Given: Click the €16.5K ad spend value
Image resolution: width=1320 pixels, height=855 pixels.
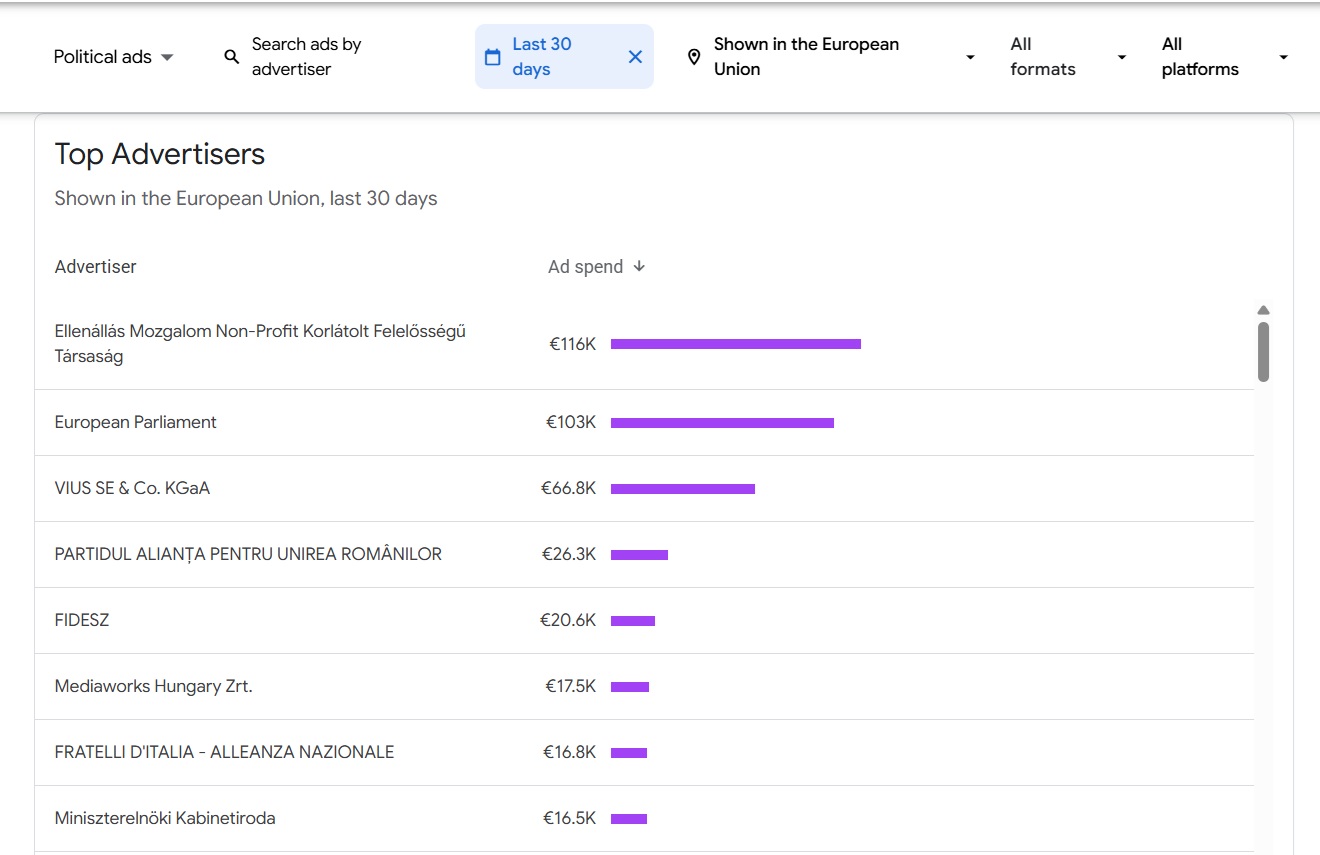Looking at the screenshot, I should tap(569, 819).
